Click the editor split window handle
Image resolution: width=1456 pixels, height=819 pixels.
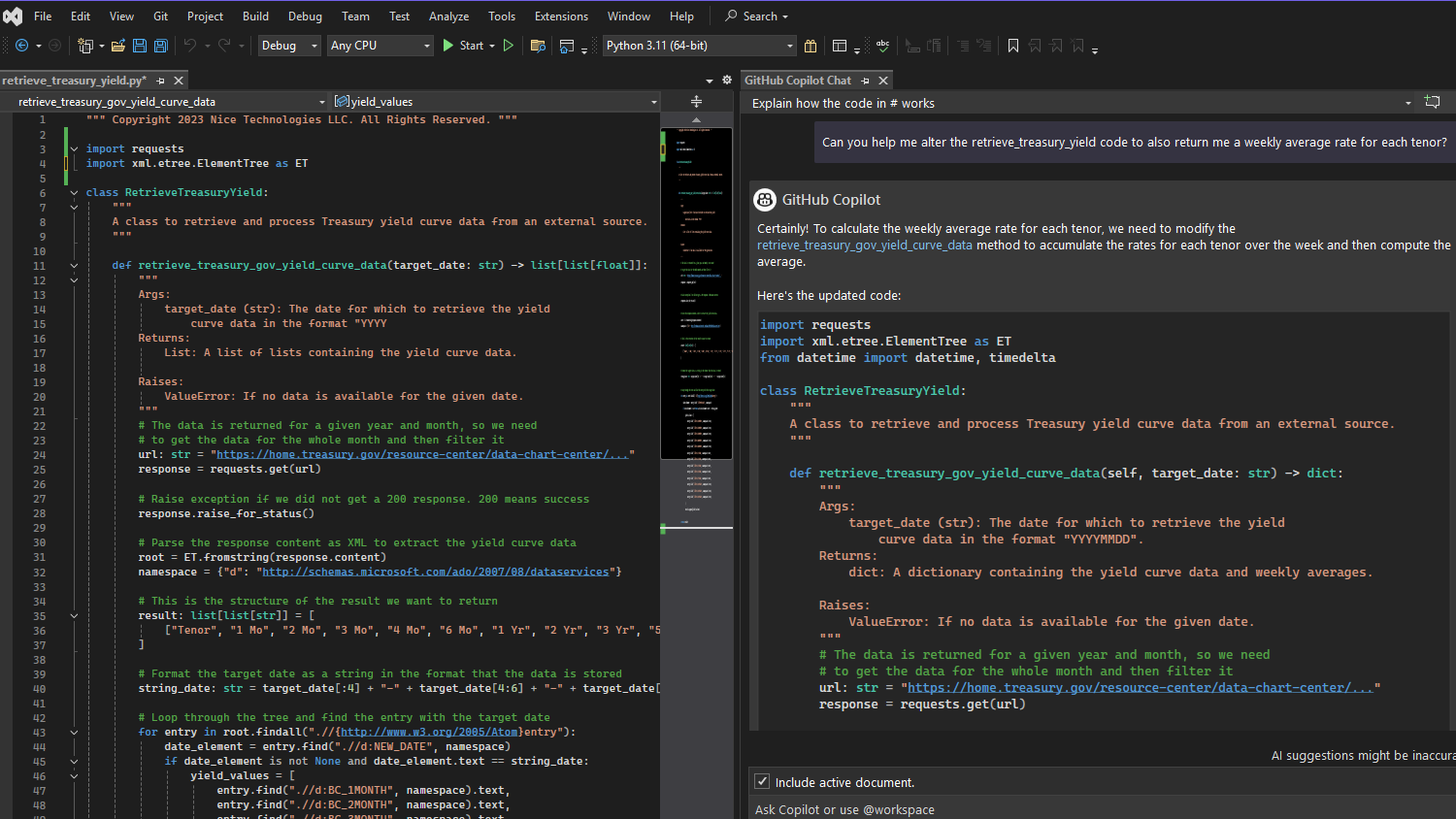[696, 102]
